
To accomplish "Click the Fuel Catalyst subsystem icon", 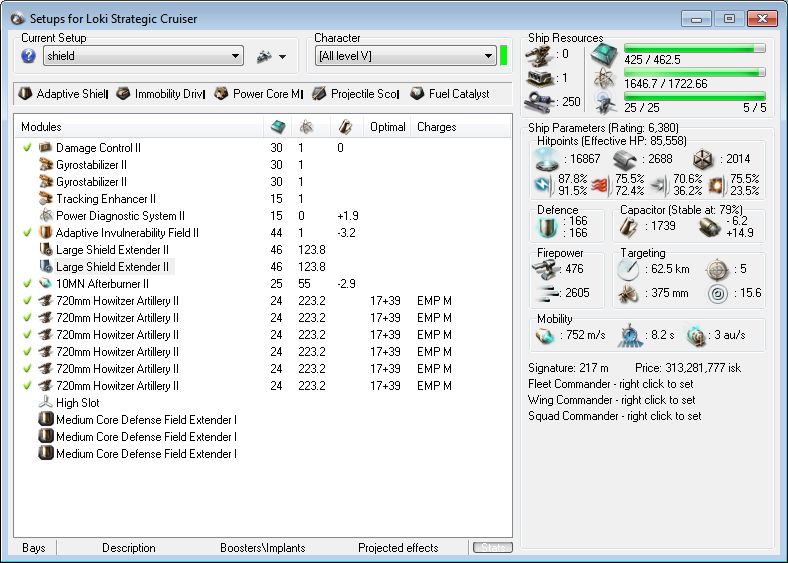I will click(417, 93).
